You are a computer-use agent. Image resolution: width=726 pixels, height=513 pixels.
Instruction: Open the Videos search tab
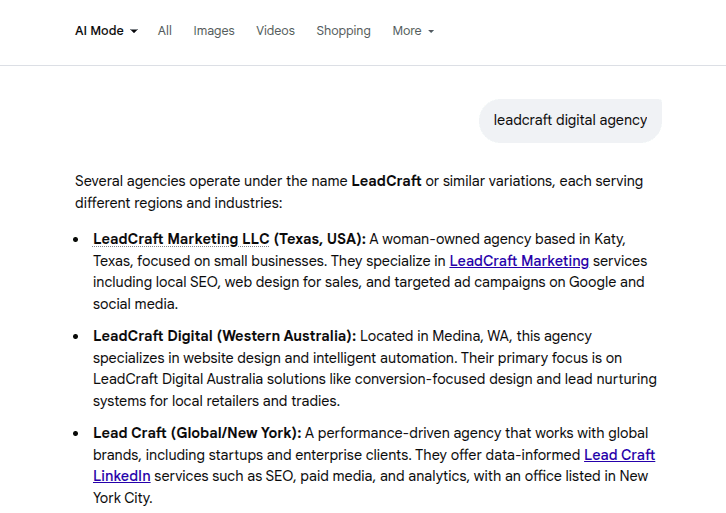tap(275, 31)
